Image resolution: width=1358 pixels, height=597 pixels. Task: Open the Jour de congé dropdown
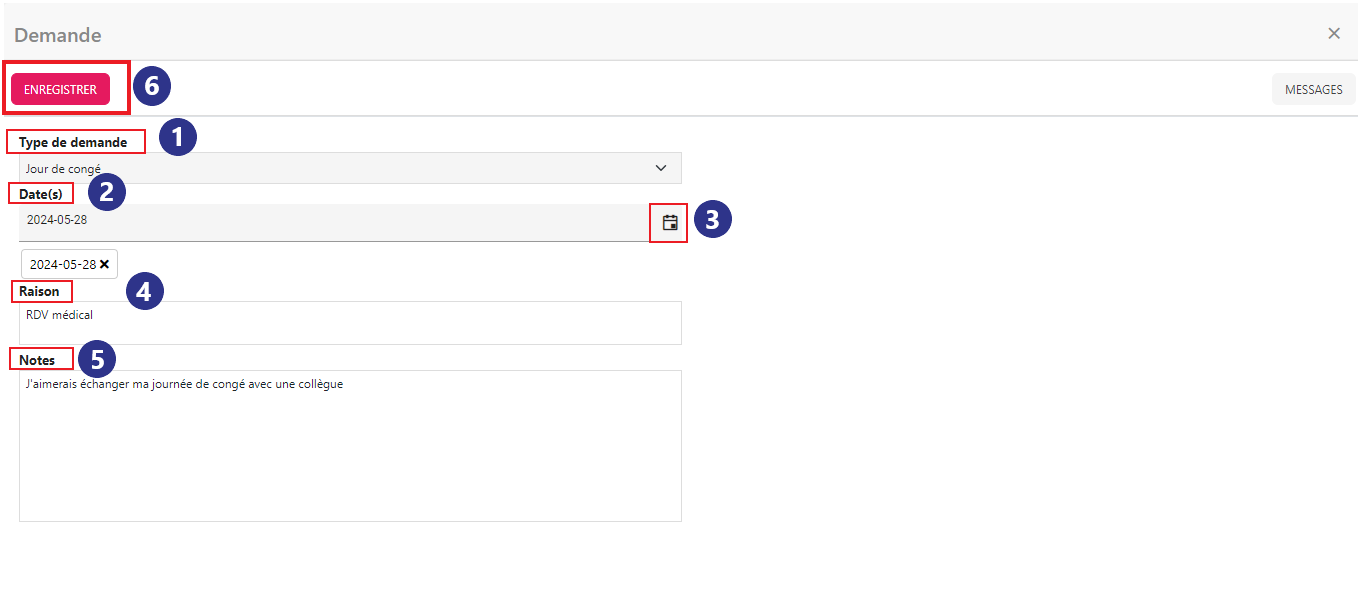[x=350, y=168]
